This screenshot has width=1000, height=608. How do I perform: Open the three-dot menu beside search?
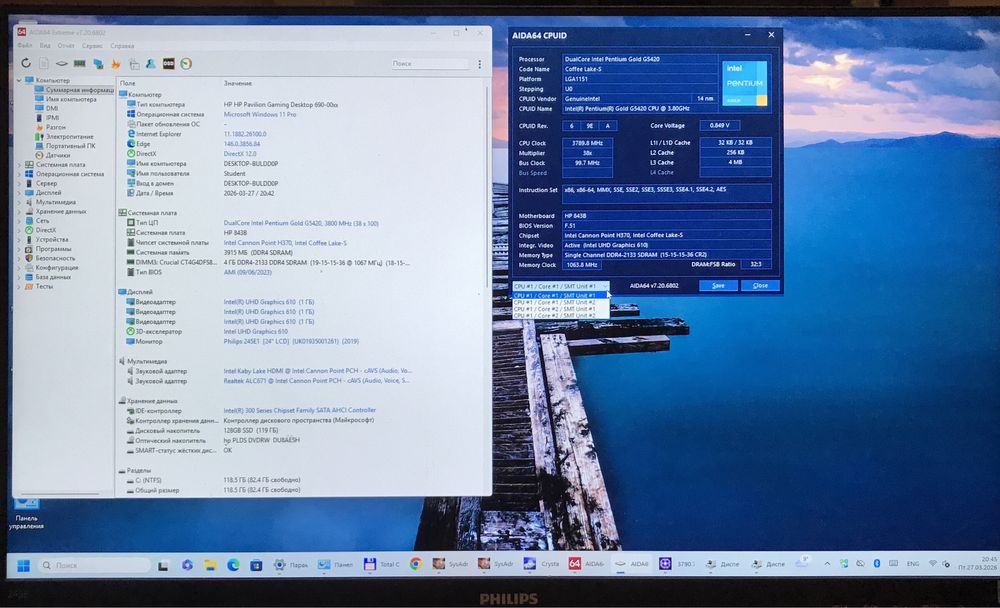480,64
